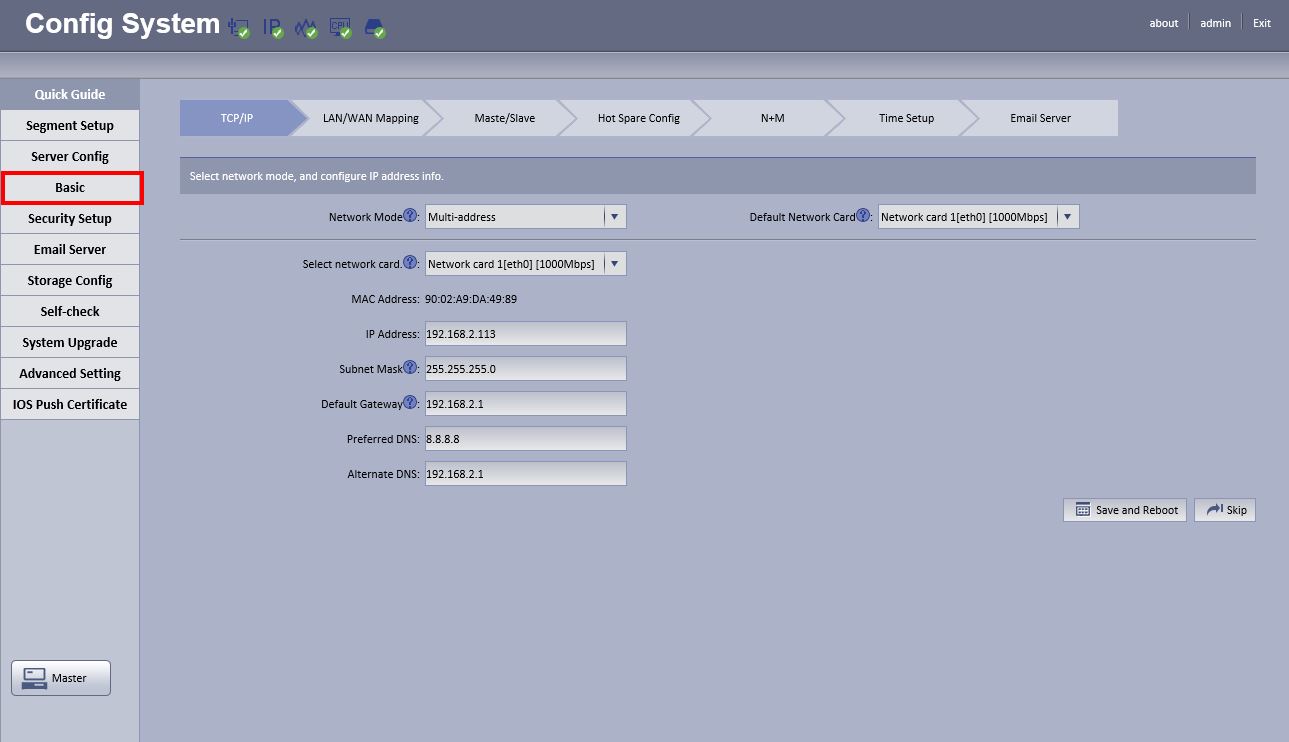Click the Master button at bottom left

point(61,678)
